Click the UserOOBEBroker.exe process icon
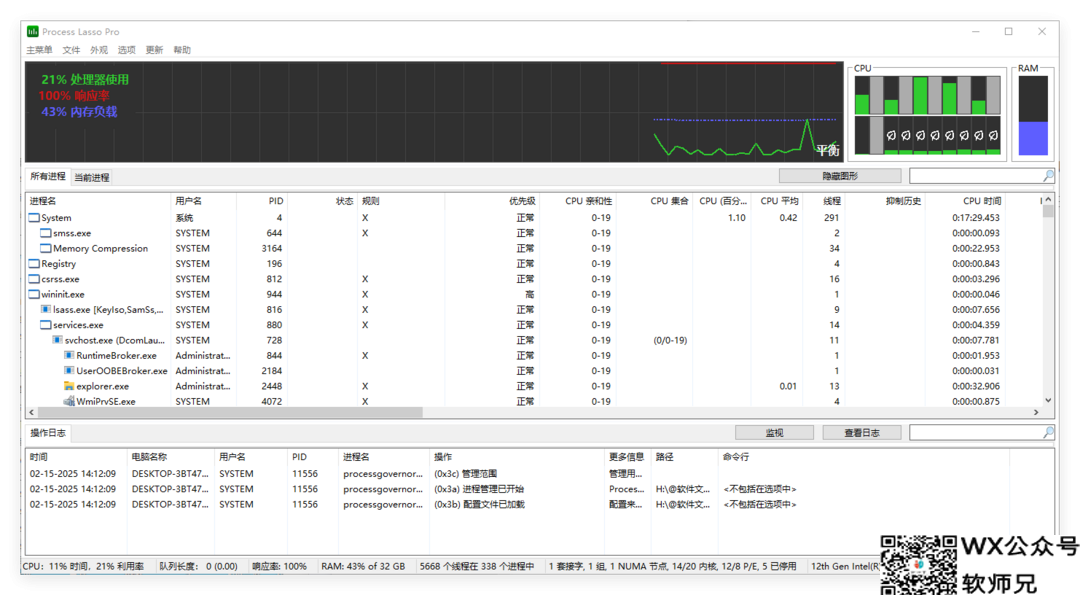This screenshot has width=1080, height=595. click(69, 370)
